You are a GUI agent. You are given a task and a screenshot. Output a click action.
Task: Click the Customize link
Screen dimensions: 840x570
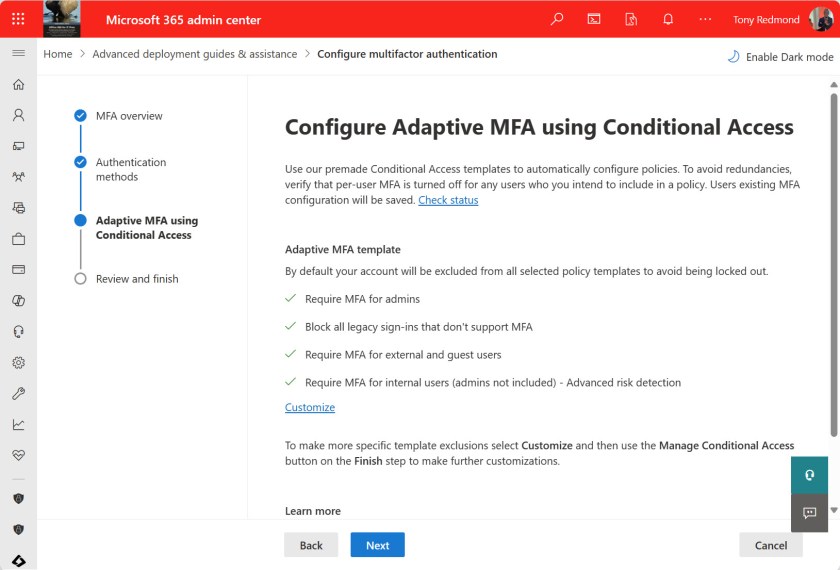pyautogui.click(x=310, y=407)
